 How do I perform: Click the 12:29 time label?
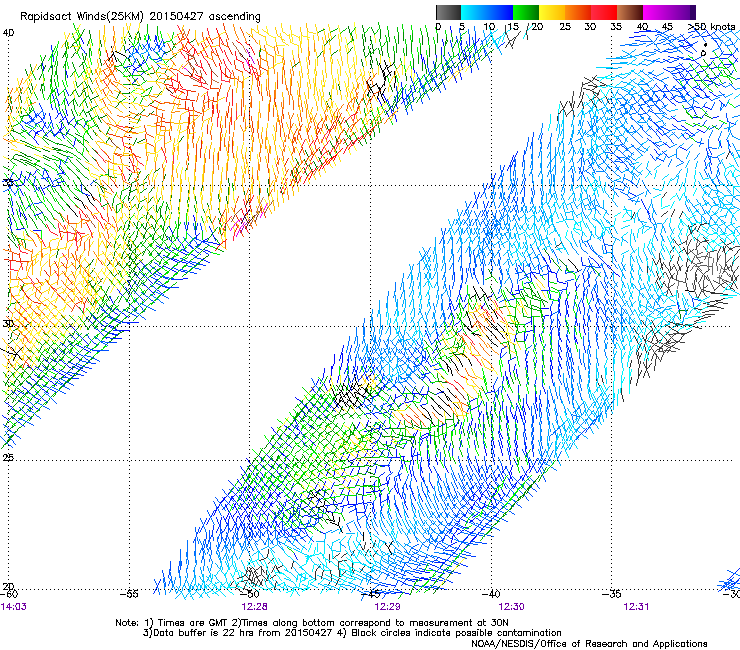387,607
